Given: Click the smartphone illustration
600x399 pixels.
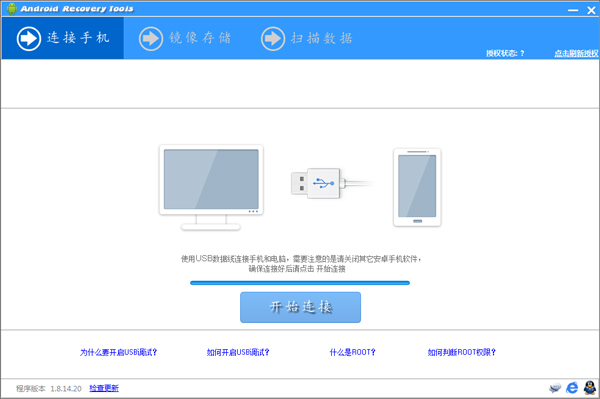Looking at the screenshot, I should (x=417, y=187).
